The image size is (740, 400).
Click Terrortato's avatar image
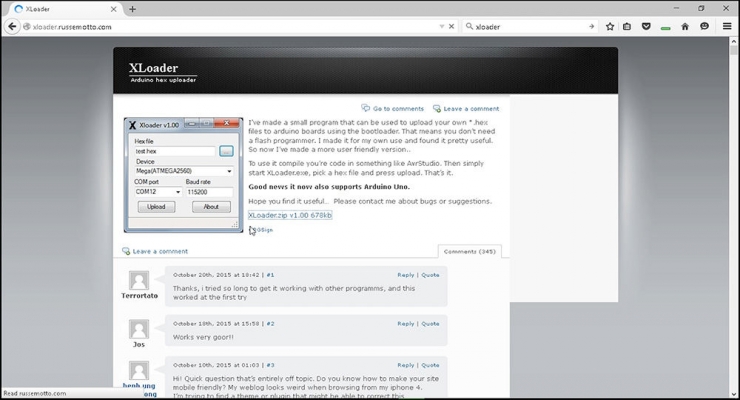point(139,280)
